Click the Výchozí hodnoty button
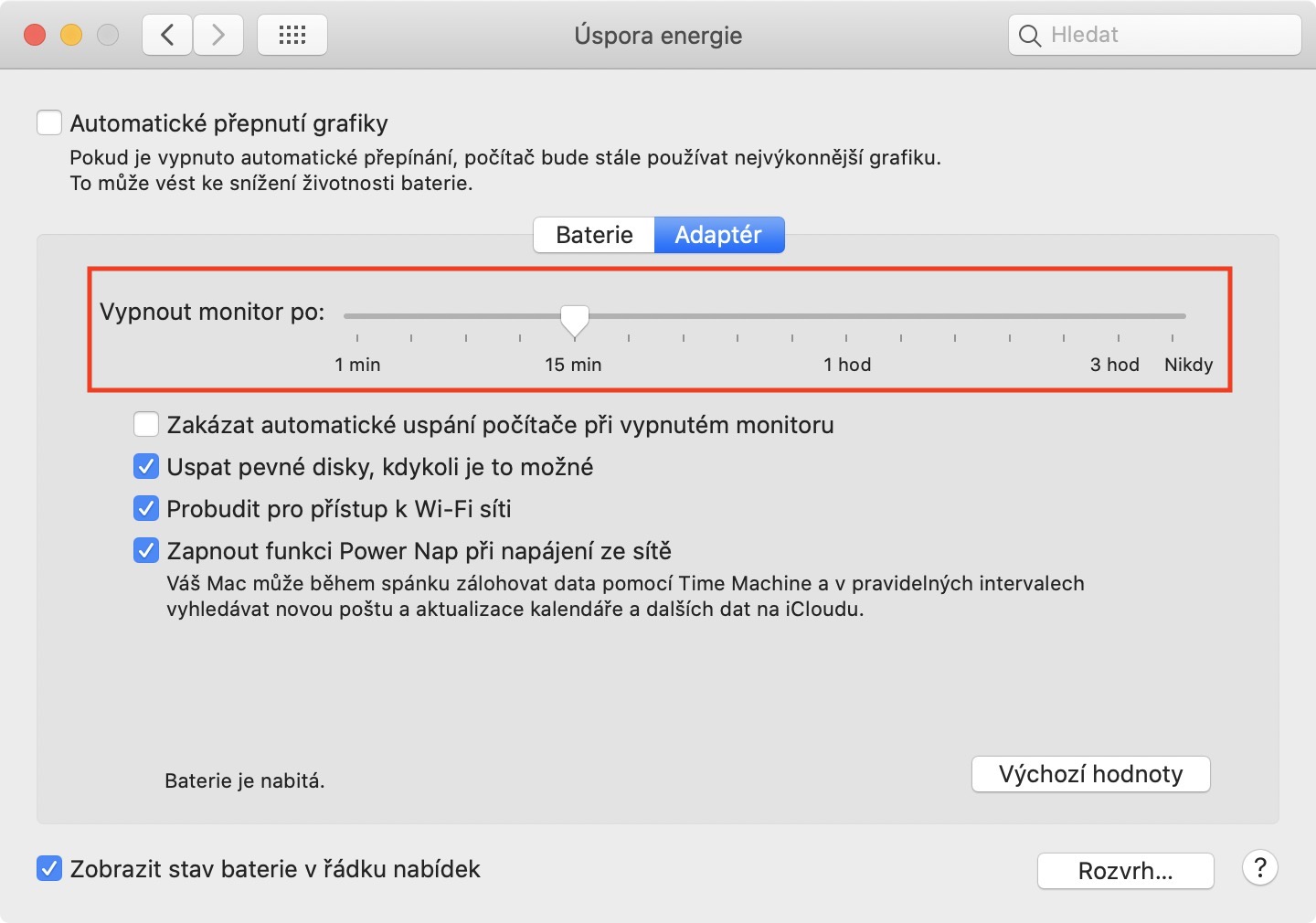 [1090, 774]
